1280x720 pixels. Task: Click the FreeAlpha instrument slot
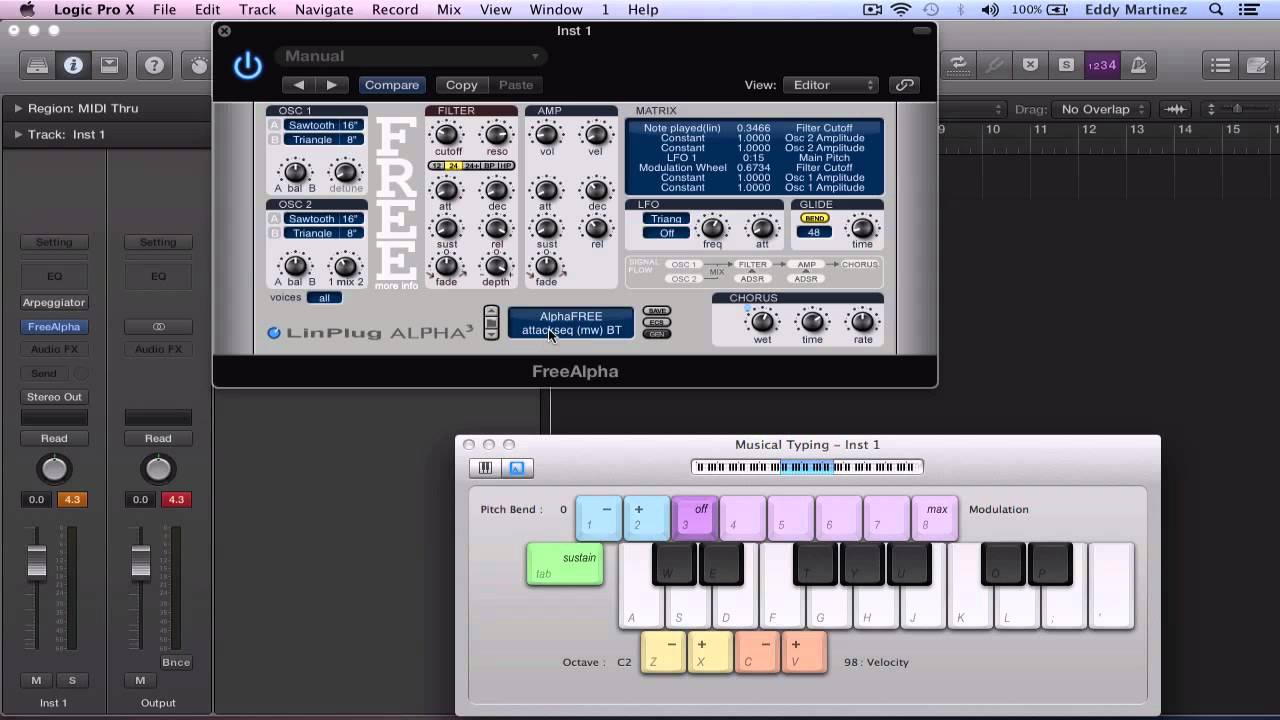[x=54, y=327]
